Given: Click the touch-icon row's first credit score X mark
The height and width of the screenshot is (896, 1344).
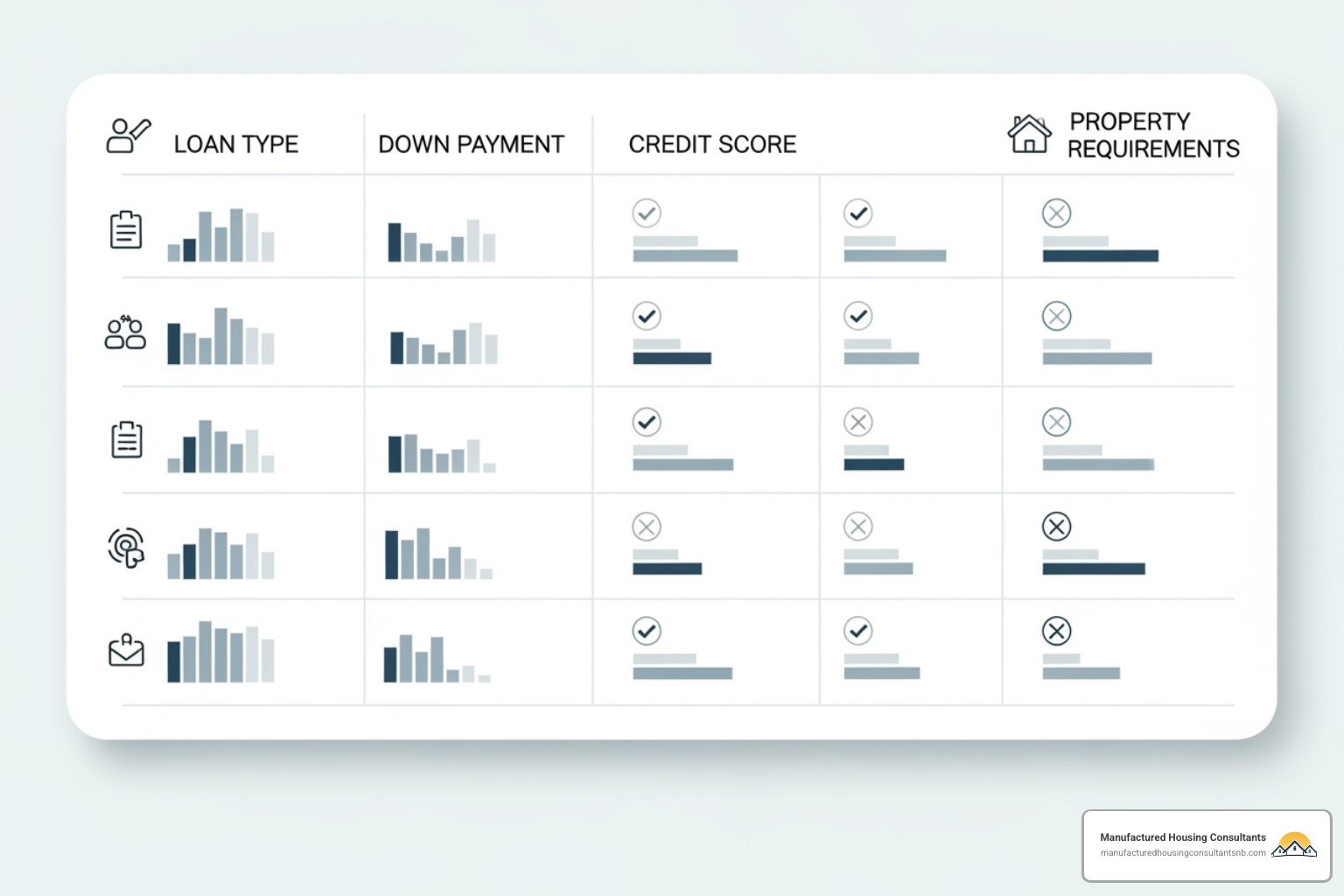Looking at the screenshot, I should pos(647,527).
